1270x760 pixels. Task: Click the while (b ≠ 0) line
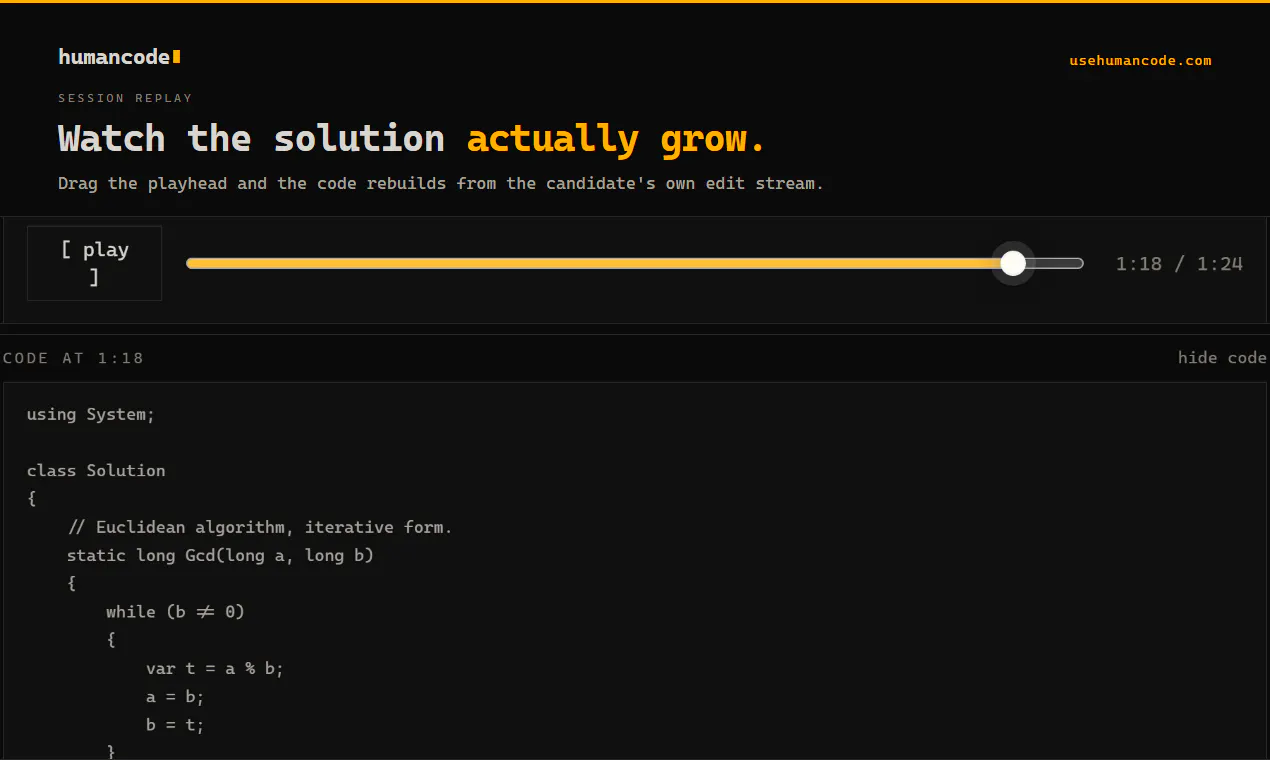coord(176,611)
